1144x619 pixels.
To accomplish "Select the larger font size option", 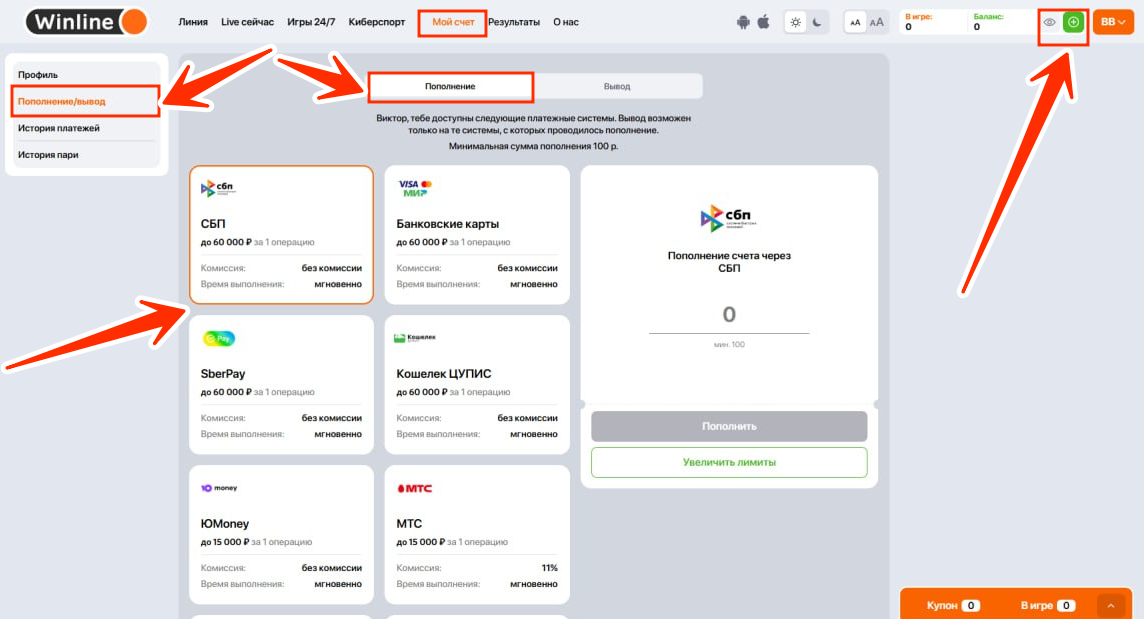I will (x=877, y=22).
